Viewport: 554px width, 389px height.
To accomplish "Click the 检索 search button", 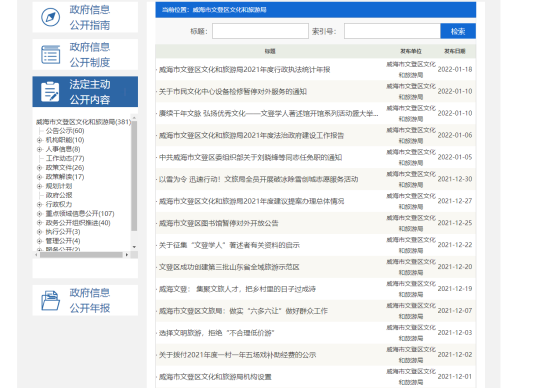I will click(458, 31).
